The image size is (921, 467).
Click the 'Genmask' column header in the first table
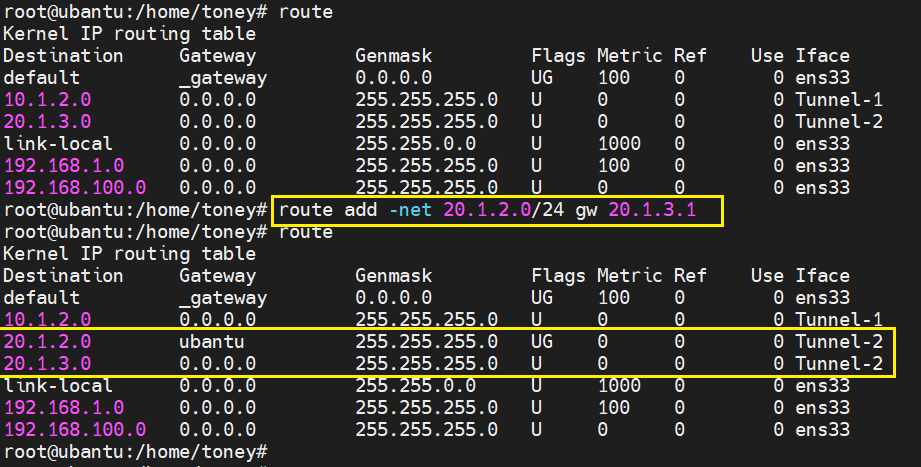coord(394,56)
